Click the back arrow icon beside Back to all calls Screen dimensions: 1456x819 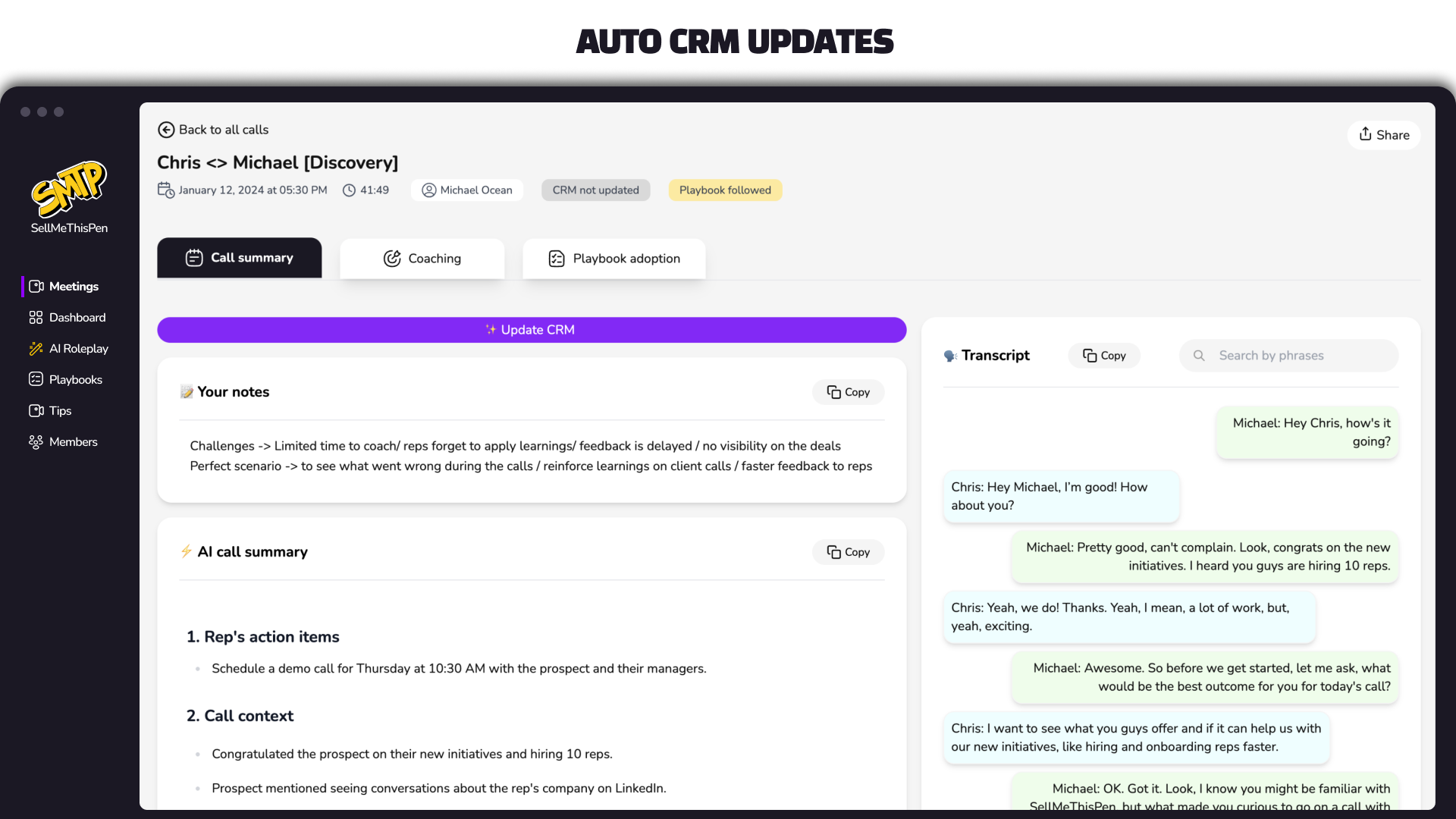(x=166, y=130)
